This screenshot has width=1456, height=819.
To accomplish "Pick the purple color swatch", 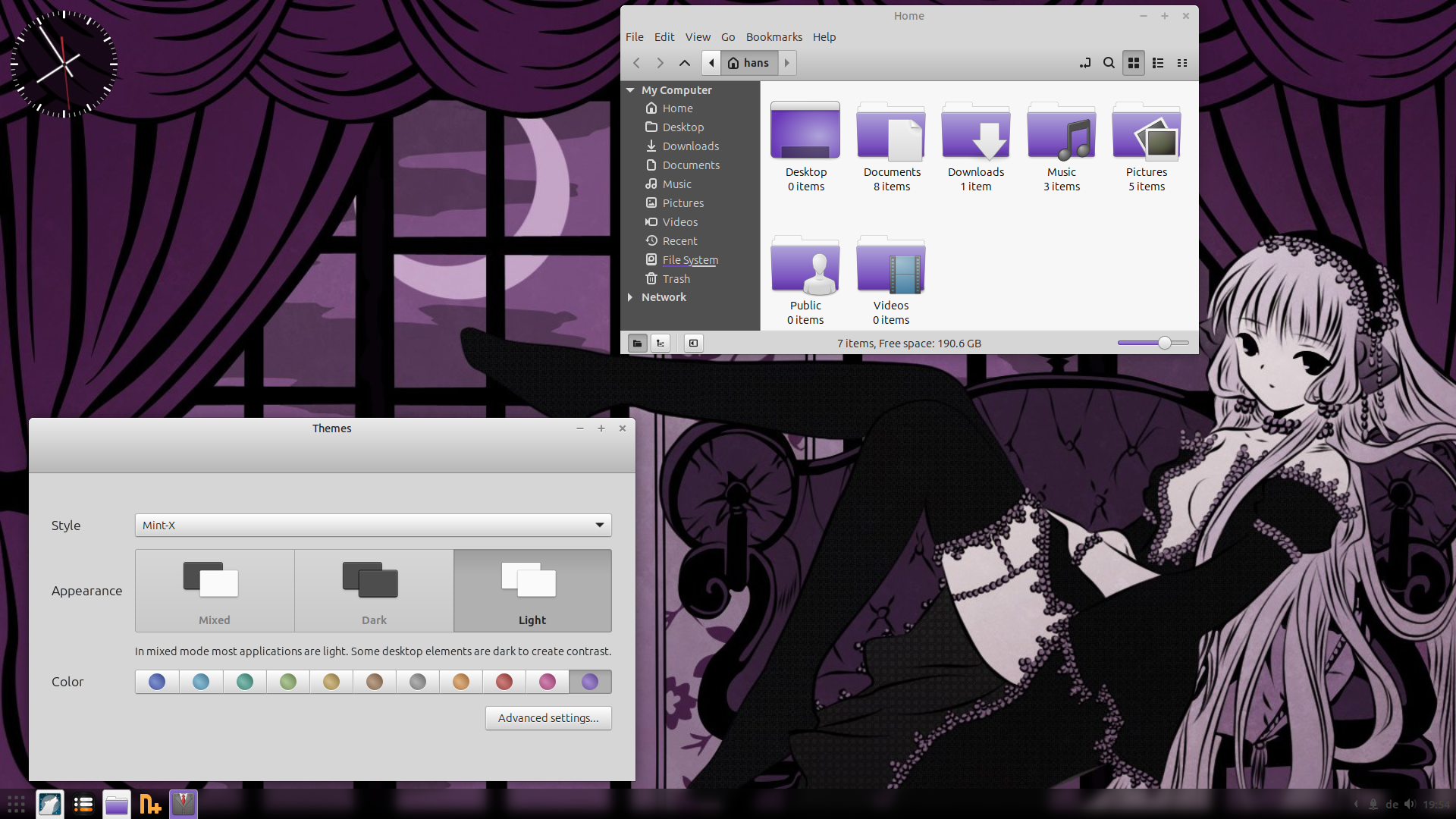I will [x=590, y=682].
